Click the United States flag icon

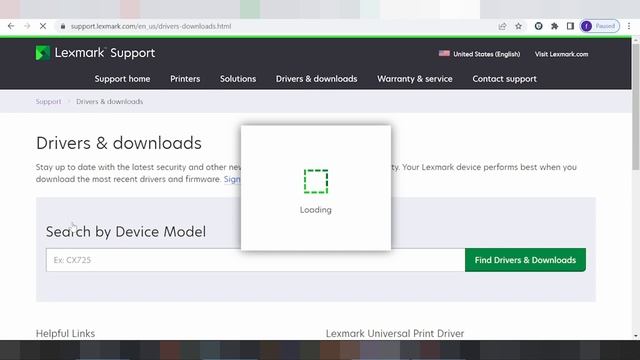444,53
